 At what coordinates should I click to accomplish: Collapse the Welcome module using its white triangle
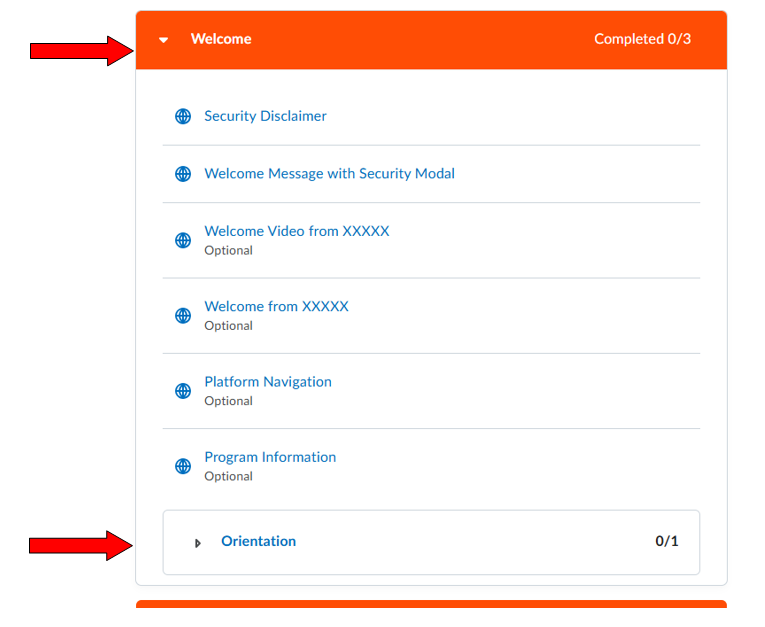pos(164,40)
